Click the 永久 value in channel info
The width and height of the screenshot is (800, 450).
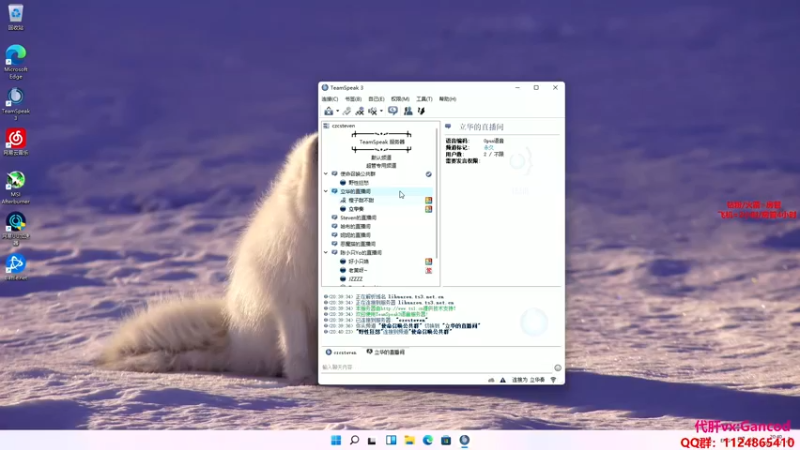tap(489, 147)
